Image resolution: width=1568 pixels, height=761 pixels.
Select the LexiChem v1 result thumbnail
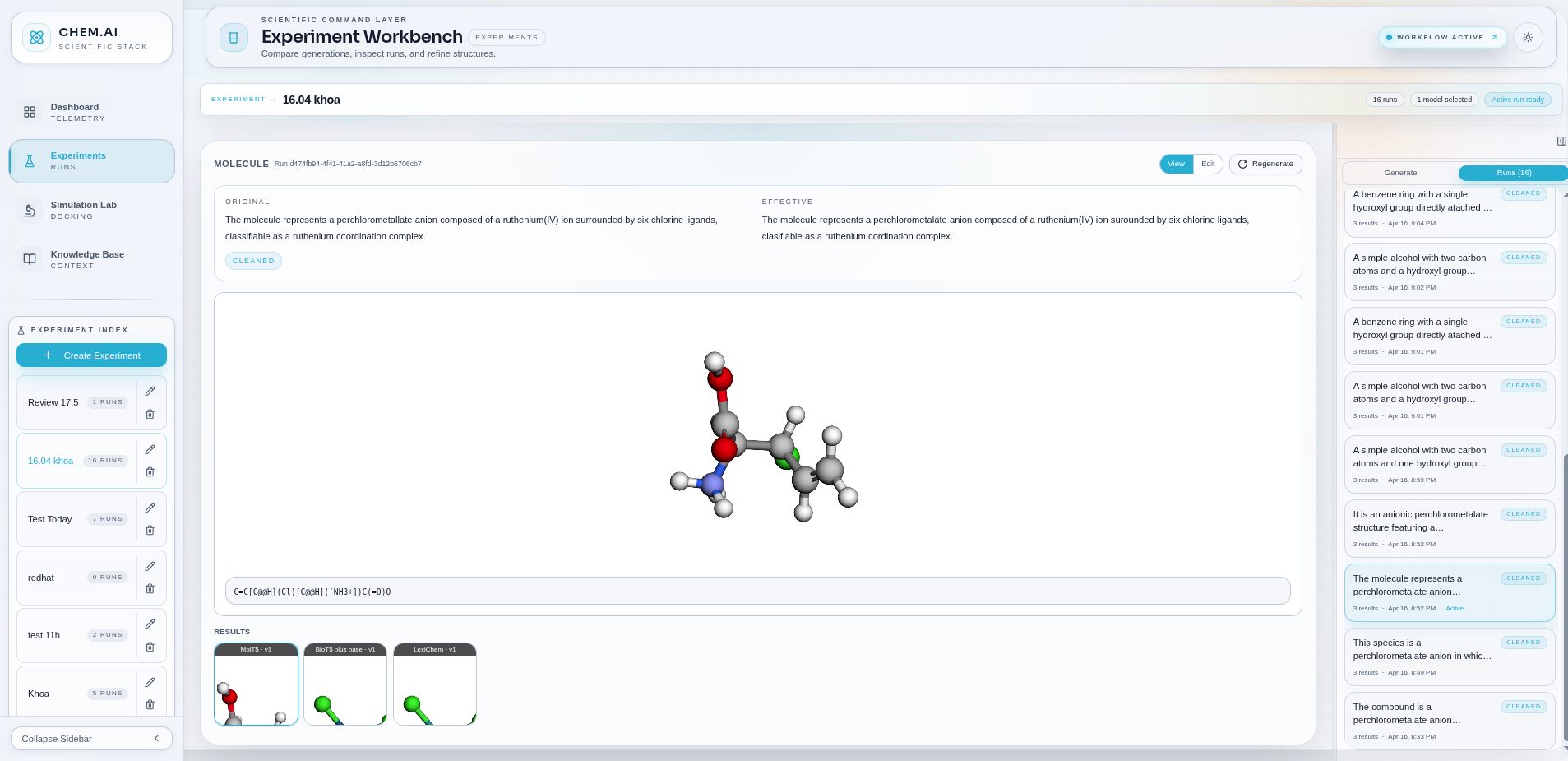435,684
